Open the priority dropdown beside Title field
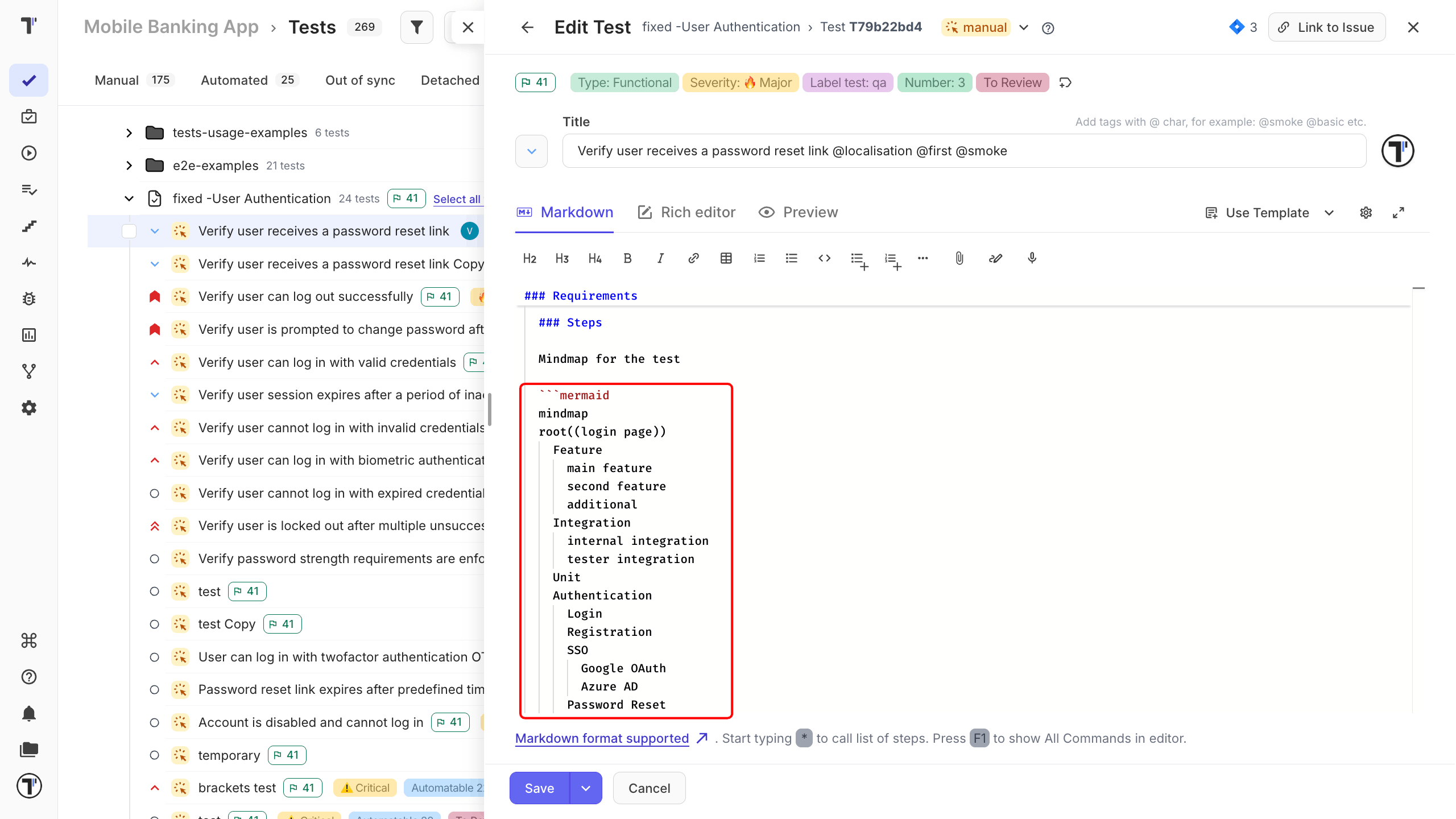The image size is (1456, 819). (x=532, y=151)
